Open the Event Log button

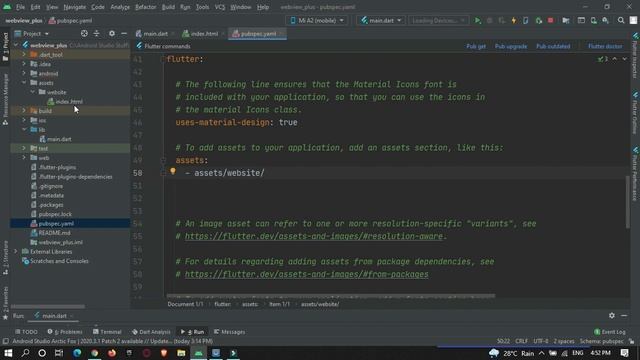click(609, 332)
